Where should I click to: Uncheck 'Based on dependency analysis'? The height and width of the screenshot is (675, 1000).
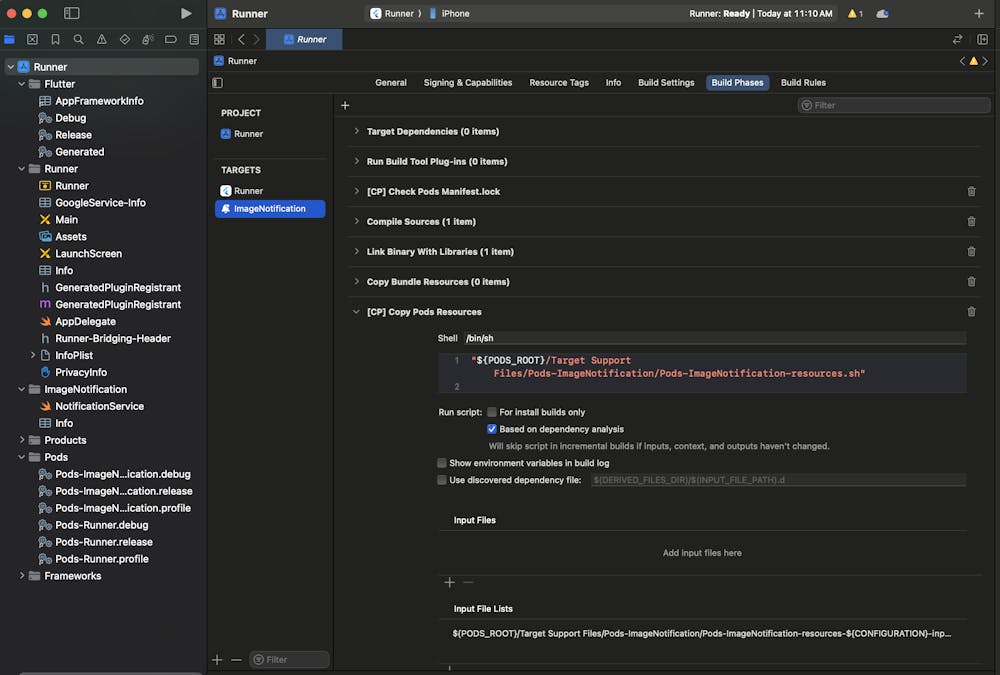click(492, 429)
